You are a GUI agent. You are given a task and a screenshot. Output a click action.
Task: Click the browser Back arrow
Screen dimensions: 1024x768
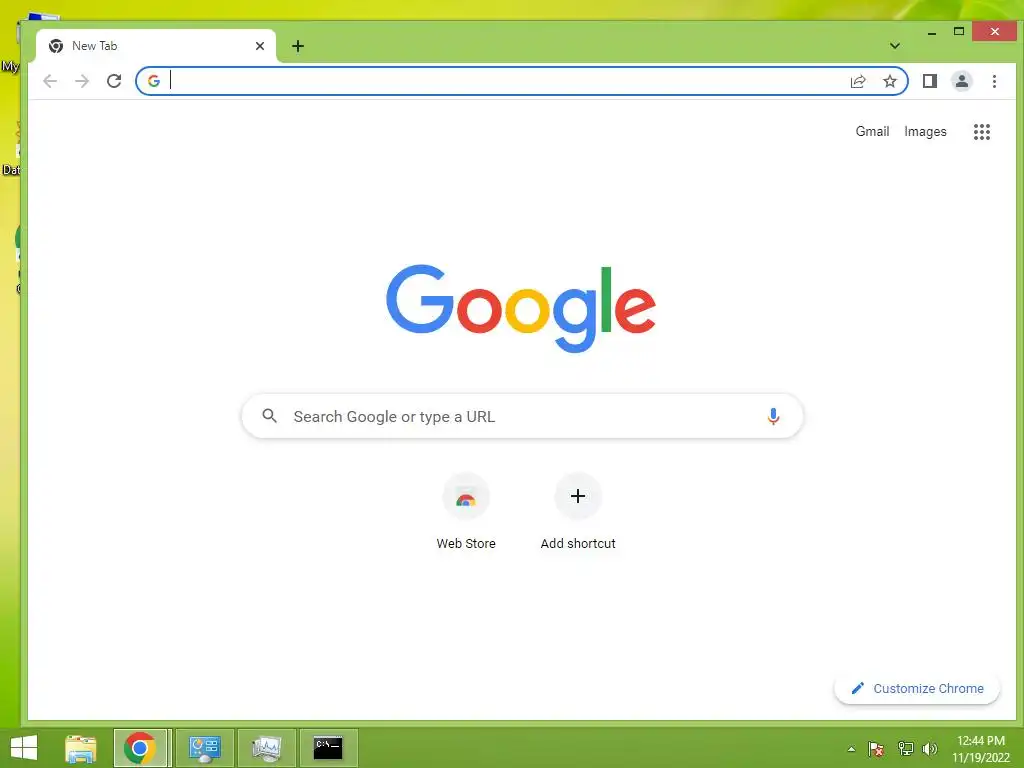click(x=50, y=81)
